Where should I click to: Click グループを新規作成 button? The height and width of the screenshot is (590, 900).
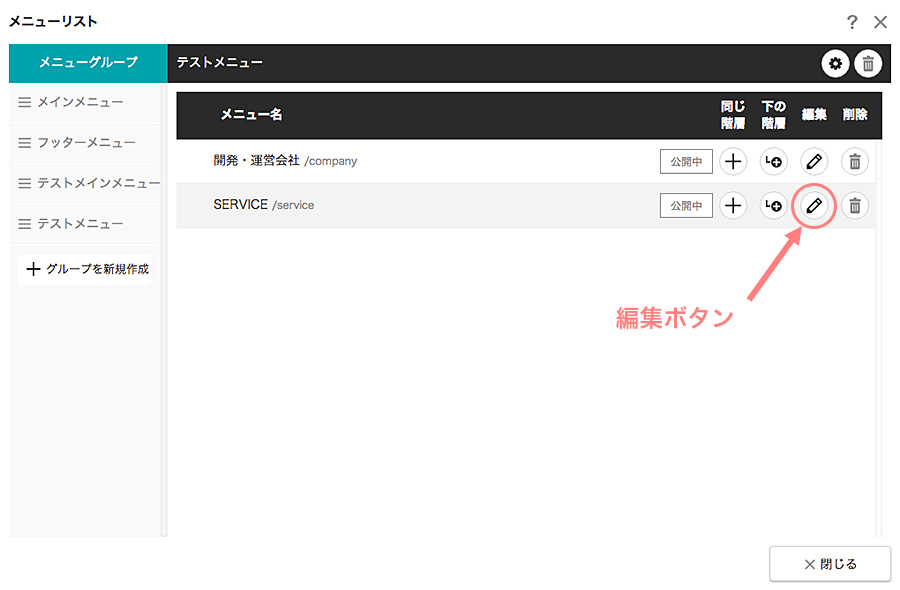[85, 269]
